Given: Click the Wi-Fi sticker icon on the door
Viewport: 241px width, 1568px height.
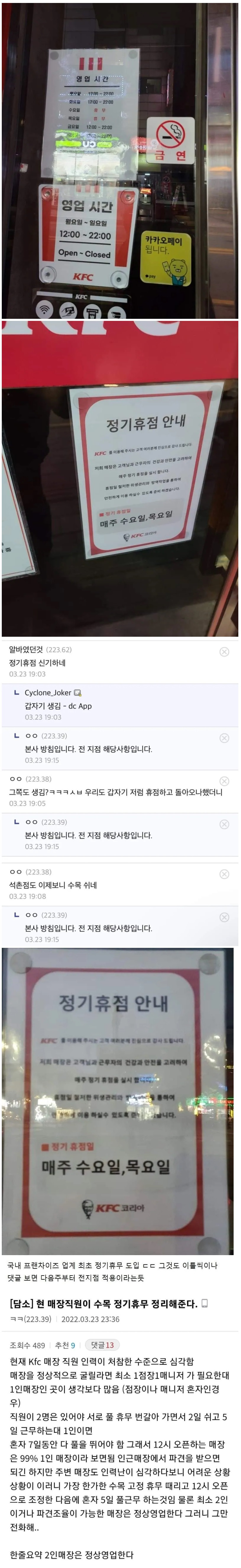Looking at the screenshot, I should (x=44, y=309).
